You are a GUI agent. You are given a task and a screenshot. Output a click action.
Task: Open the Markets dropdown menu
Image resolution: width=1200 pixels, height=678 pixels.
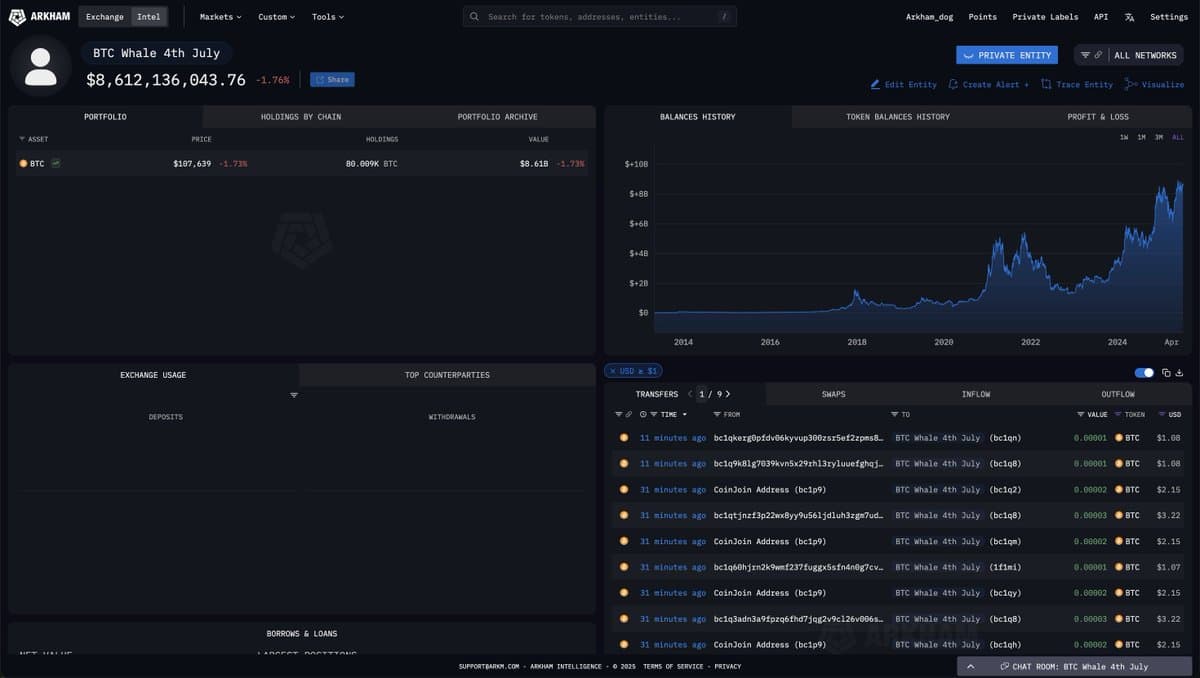(x=220, y=17)
